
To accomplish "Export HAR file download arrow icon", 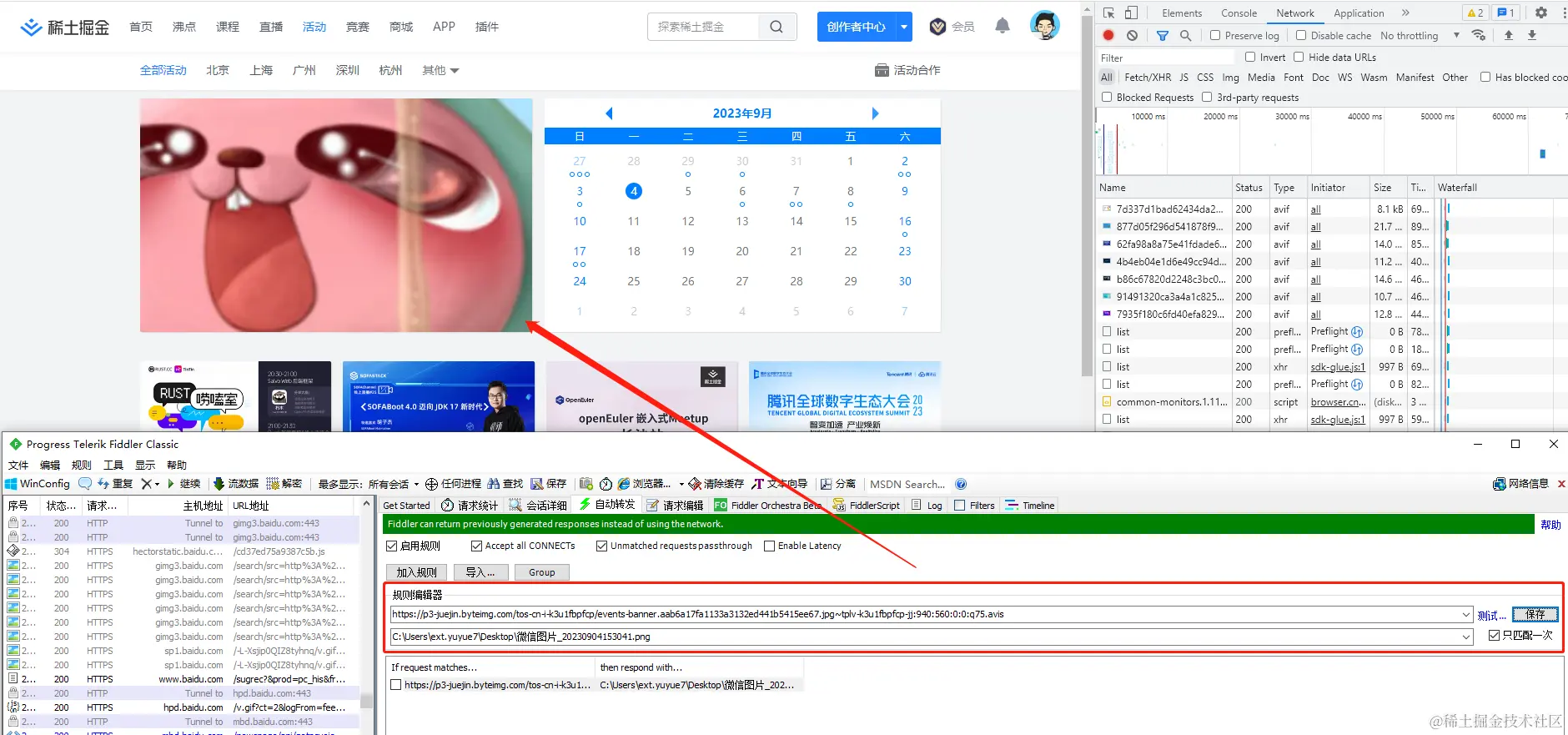I will click(x=1532, y=35).
